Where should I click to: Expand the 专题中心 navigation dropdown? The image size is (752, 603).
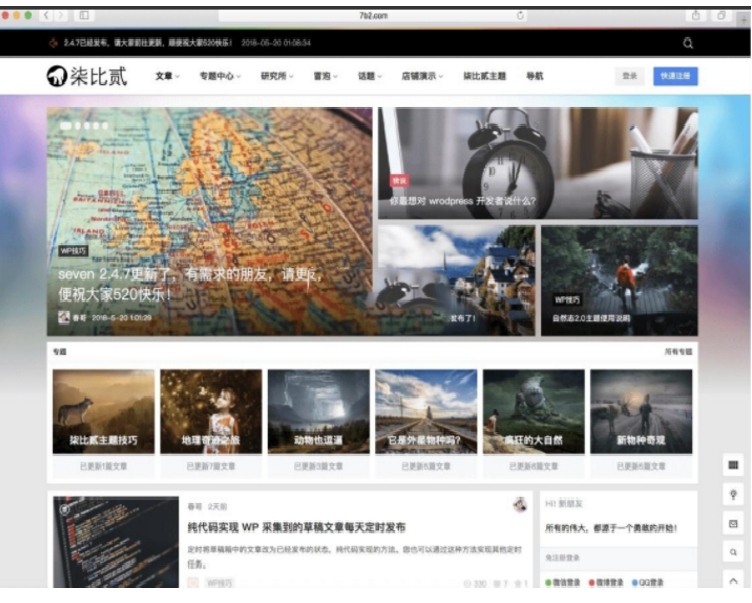(x=220, y=76)
